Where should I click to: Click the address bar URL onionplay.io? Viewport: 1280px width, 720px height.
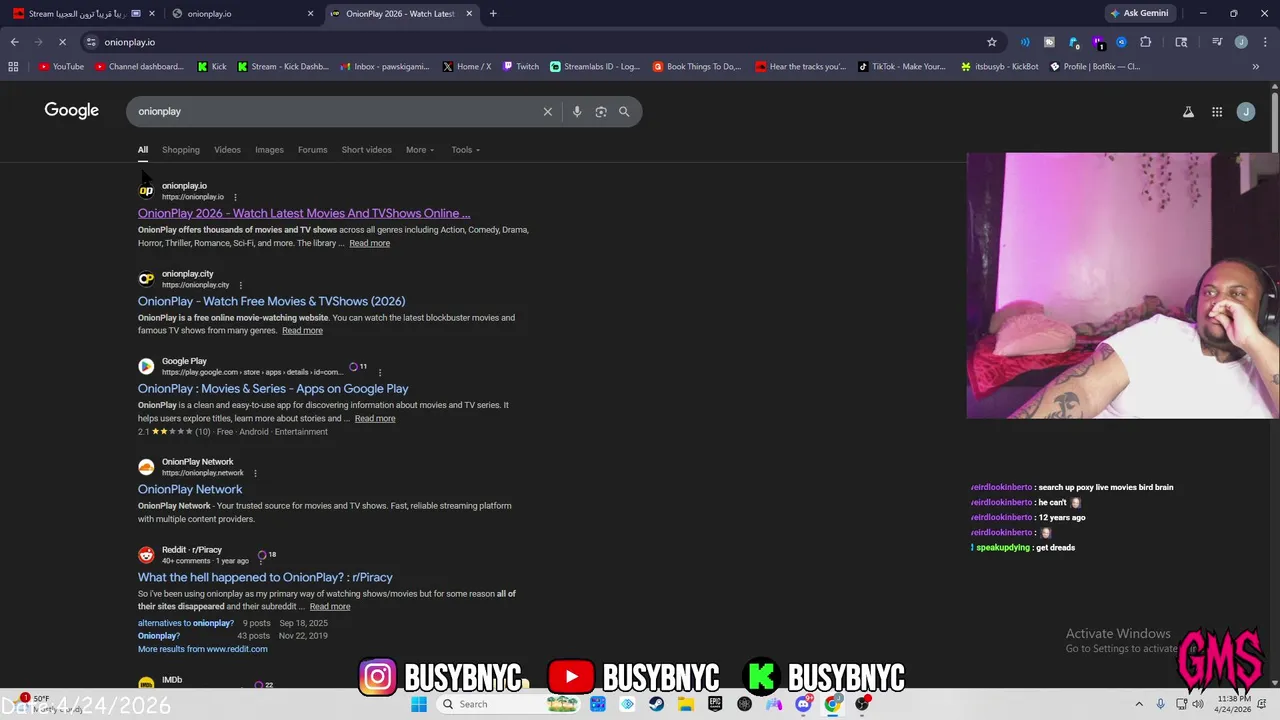pos(130,42)
